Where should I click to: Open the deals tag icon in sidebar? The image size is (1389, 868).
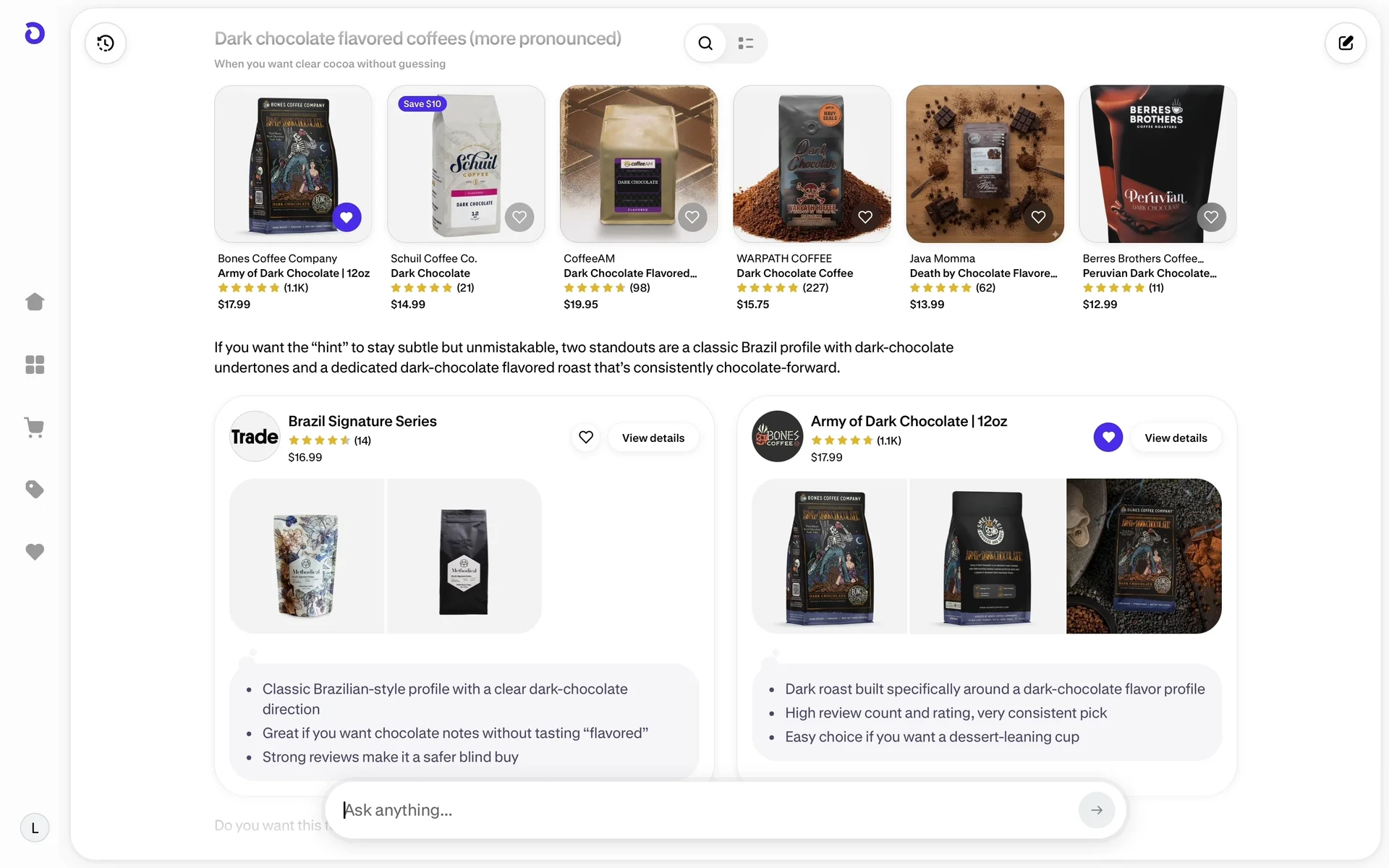(35, 490)
